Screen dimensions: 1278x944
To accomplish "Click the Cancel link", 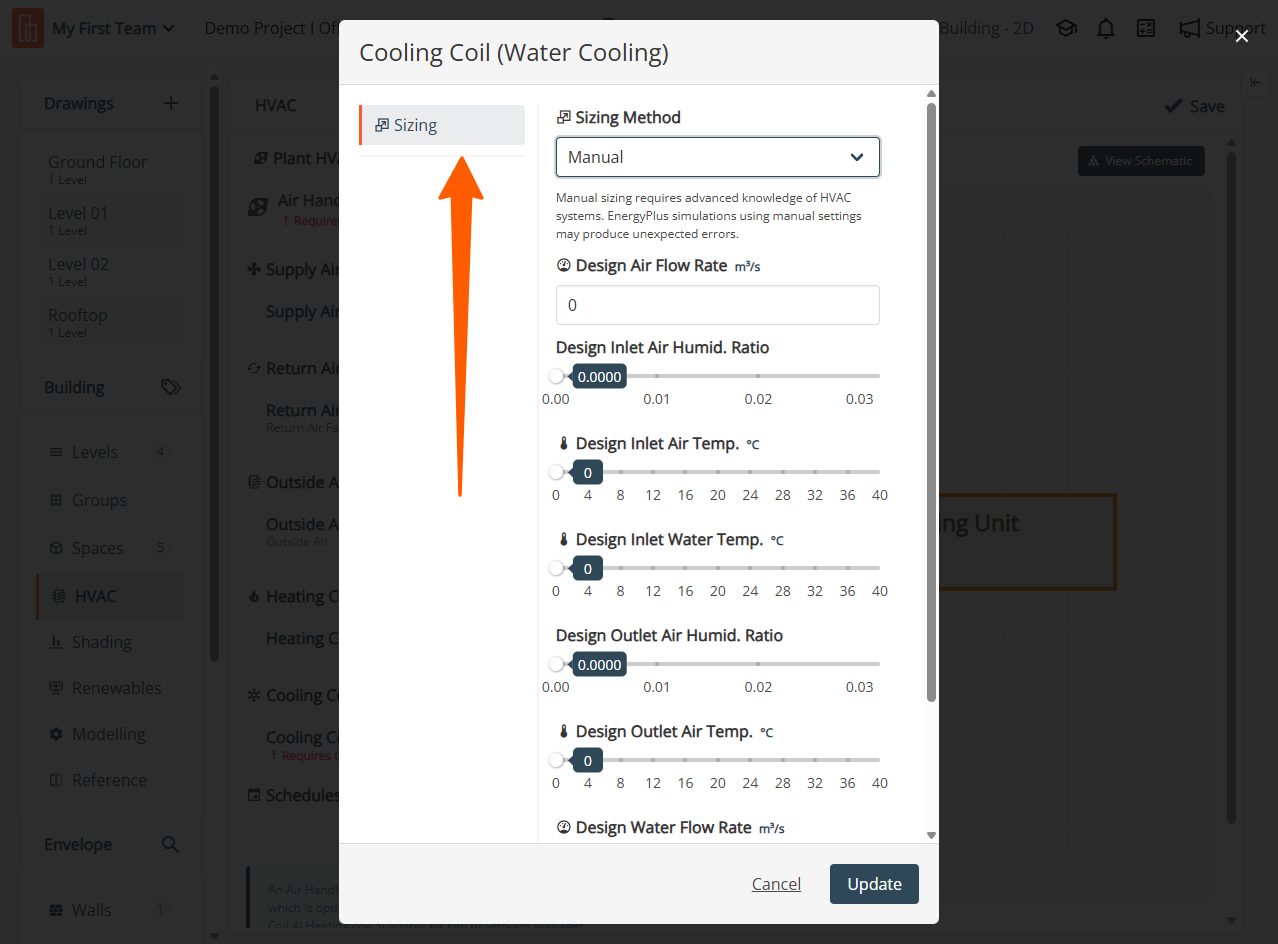I will click(x=776, y=884).
